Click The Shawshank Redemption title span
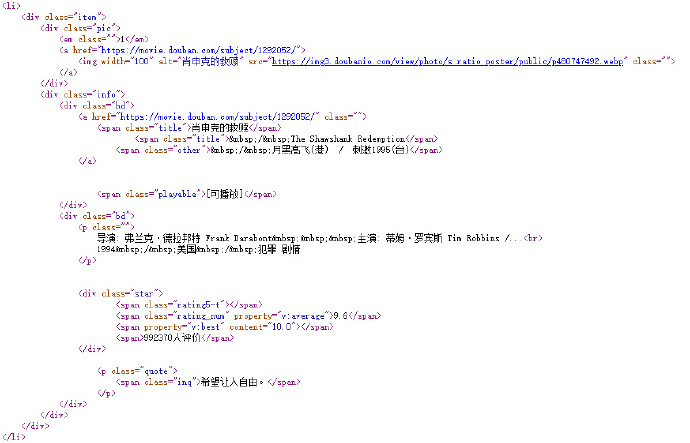690x443 pixels. click(x=286, y=139)
